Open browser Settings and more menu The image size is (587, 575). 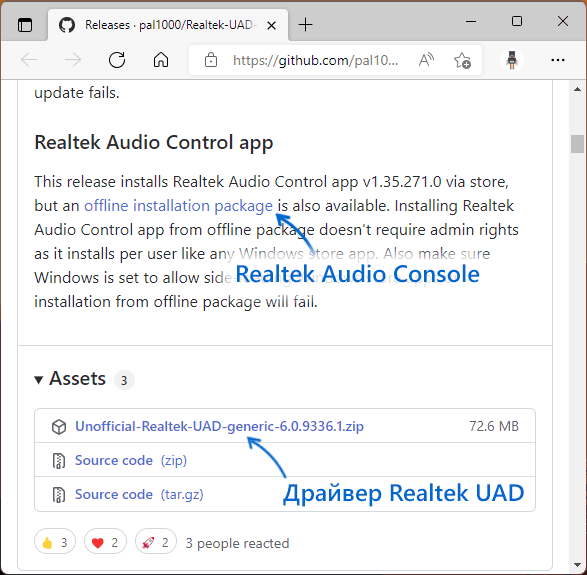pyautogui.click(x=558, y=60)
